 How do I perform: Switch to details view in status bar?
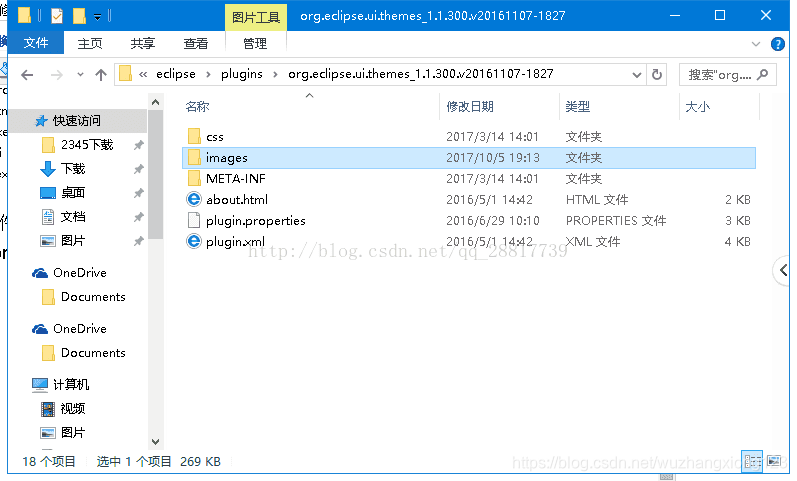click(752, 461)
